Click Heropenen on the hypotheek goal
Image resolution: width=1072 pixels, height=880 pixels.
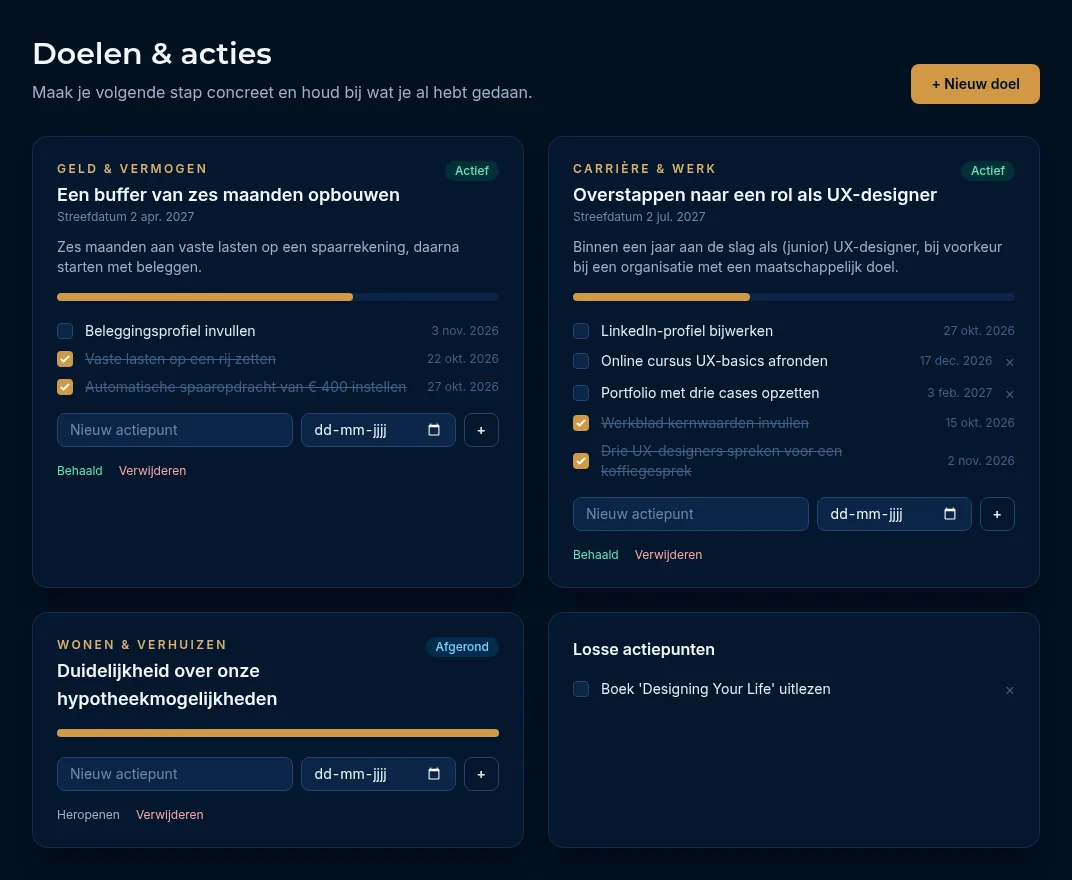point(88,814)
